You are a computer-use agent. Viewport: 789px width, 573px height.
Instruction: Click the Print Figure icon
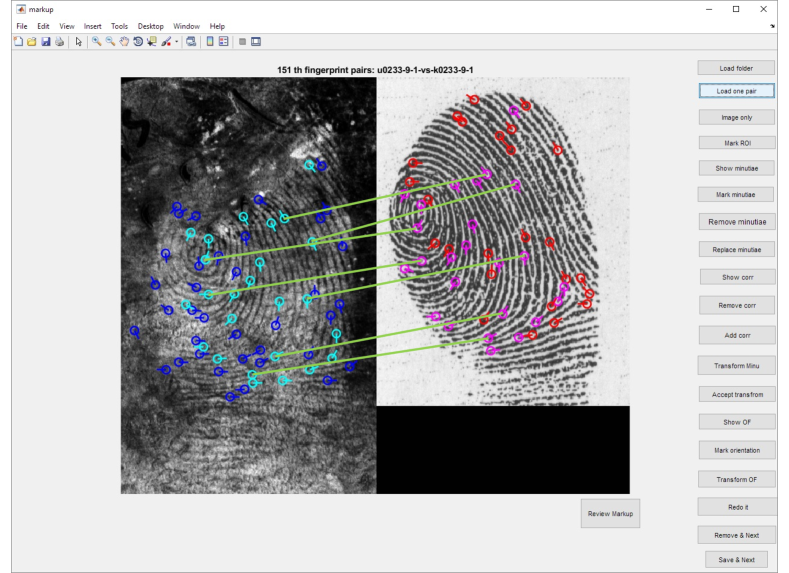point(59,41)
